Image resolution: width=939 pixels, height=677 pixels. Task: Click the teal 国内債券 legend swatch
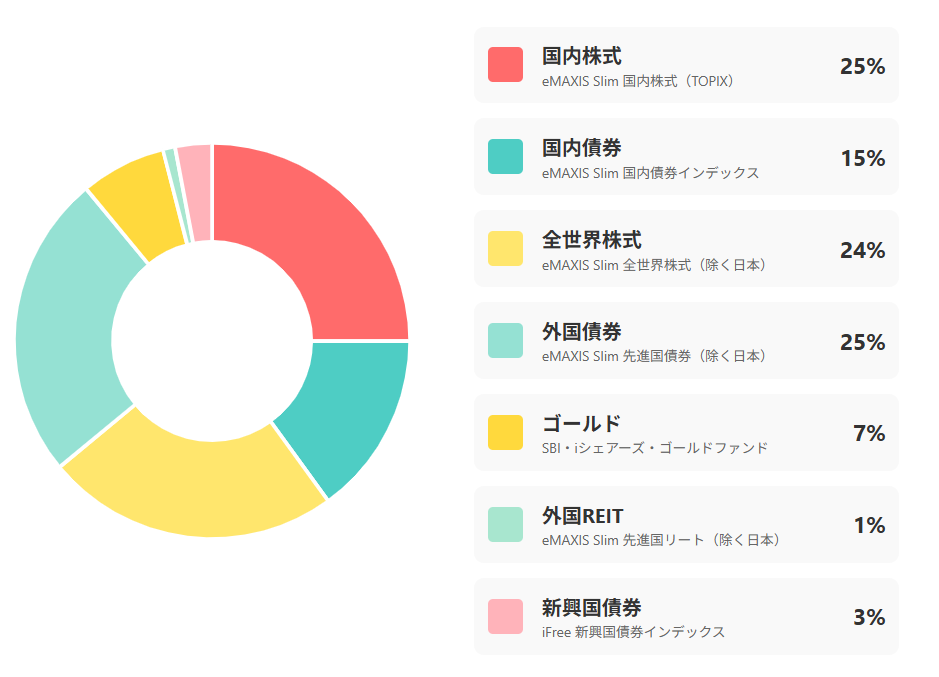[505, 157]
